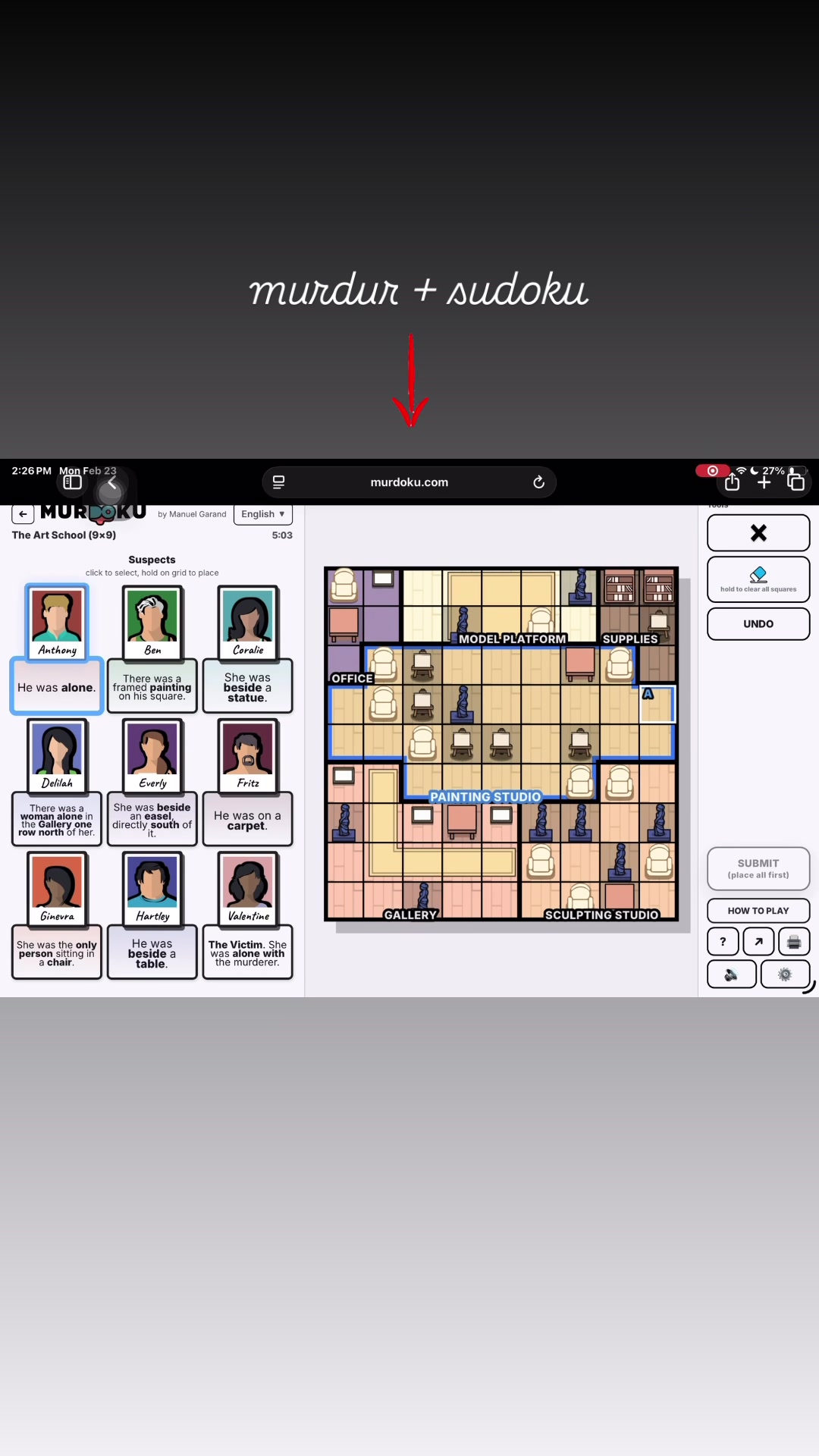Go back with Safari's back chevron
The width and height of the screenshot is (819, 1456).
(x=111, y=482)
